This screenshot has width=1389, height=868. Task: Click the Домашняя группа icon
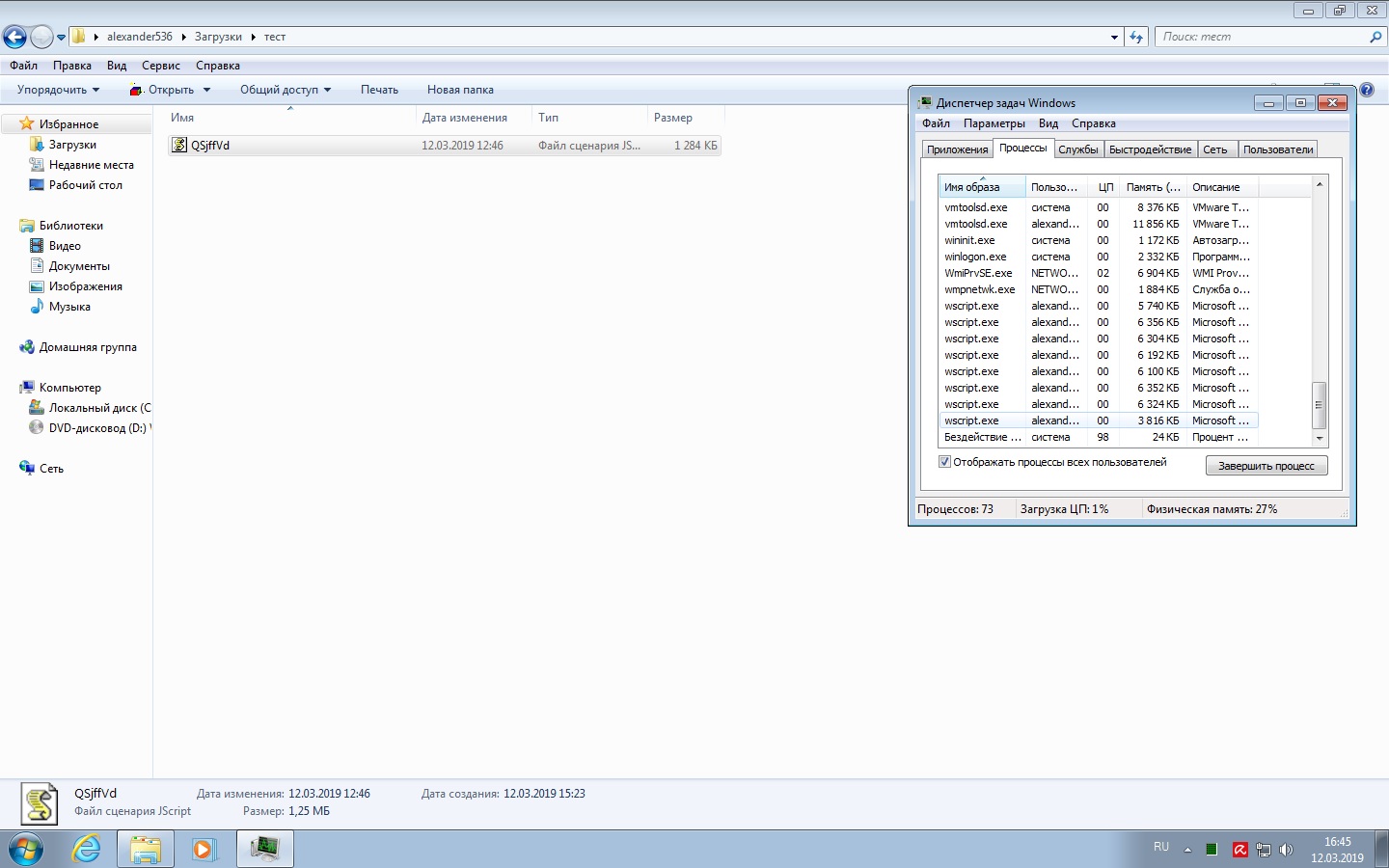(x=27, y=347)
